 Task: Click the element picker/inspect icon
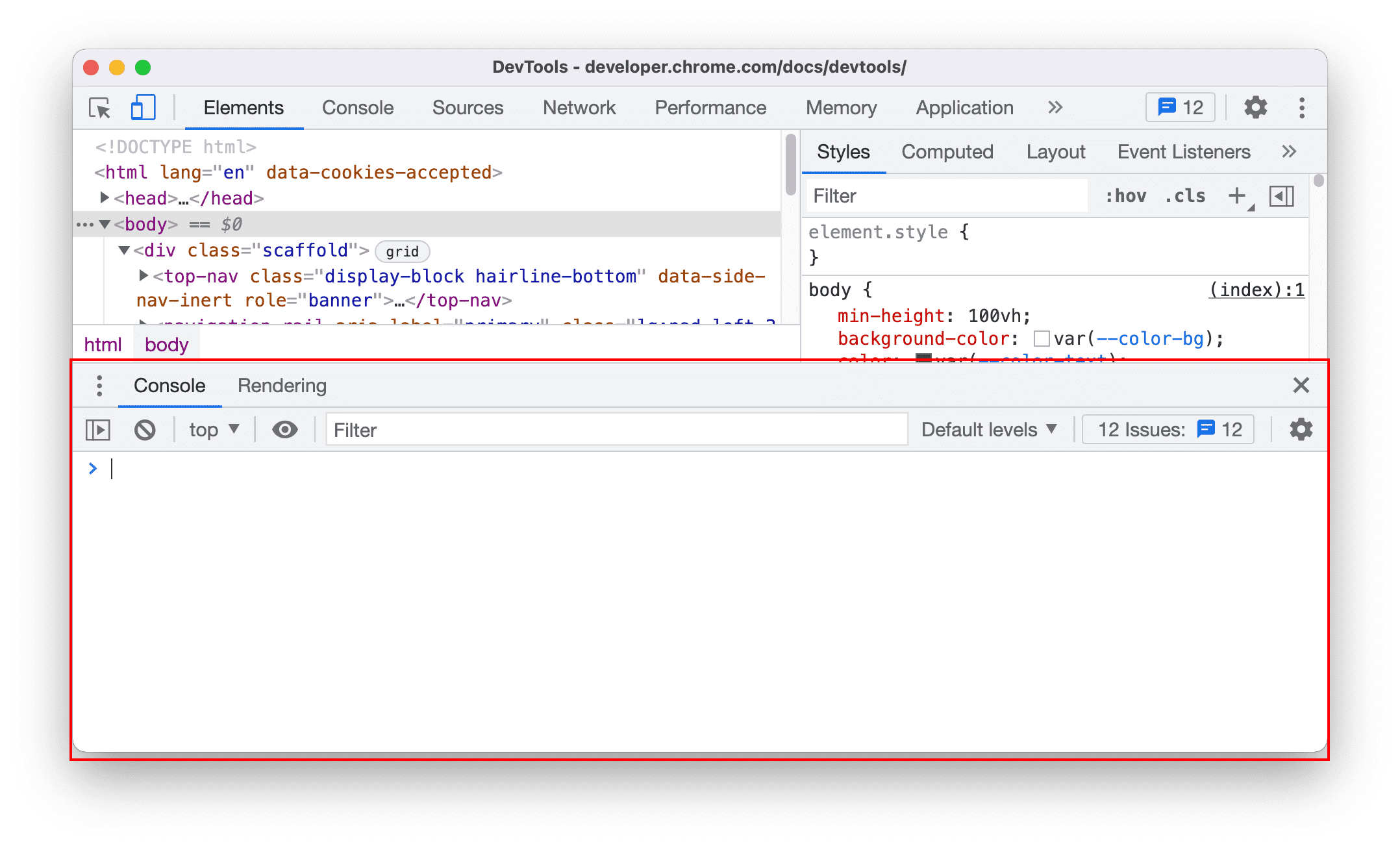(x=100, y=108)
